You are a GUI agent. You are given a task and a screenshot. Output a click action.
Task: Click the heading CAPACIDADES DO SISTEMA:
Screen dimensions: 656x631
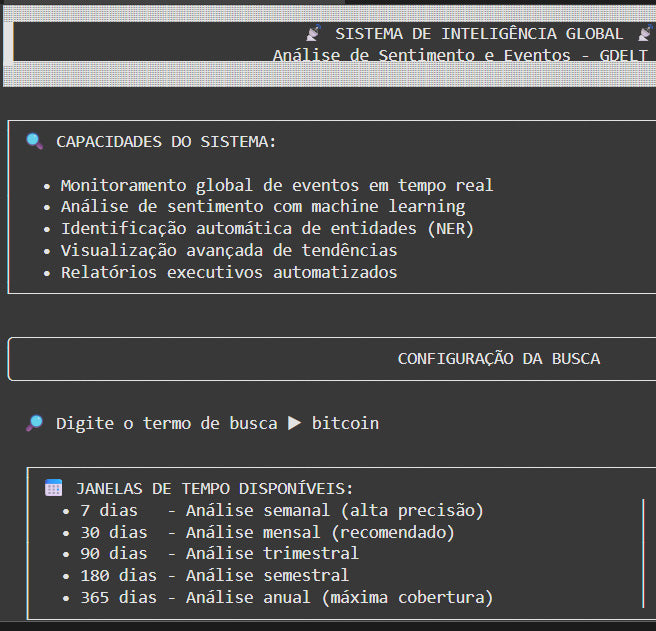coord(167,141)
